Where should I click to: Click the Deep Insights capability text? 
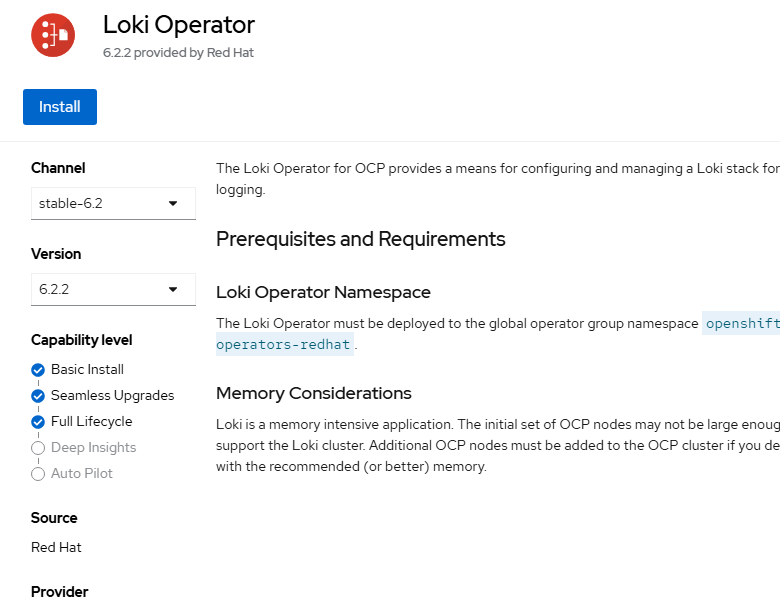coord(94,447)
